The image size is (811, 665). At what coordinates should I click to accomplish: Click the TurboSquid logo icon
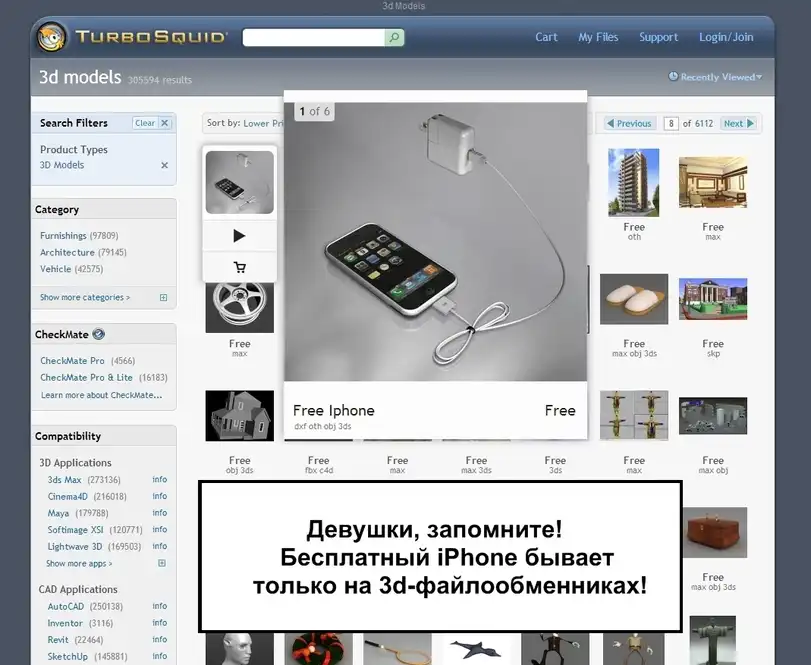tap(52, 37)
